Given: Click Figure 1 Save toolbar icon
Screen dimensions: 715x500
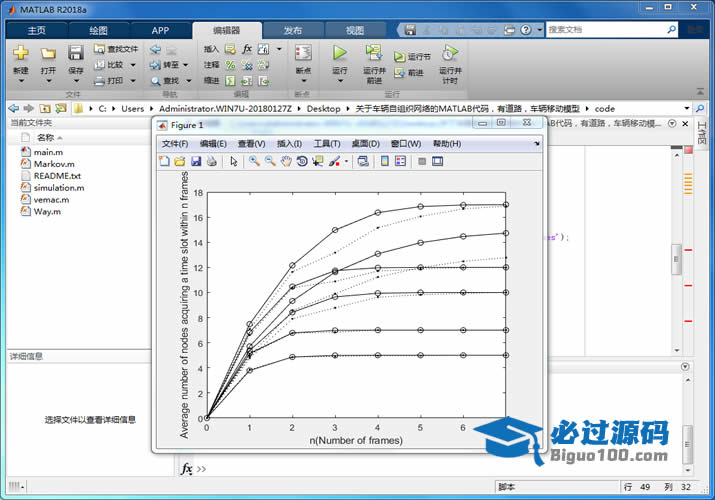Looking at the screenshot, I should point(196,161).
